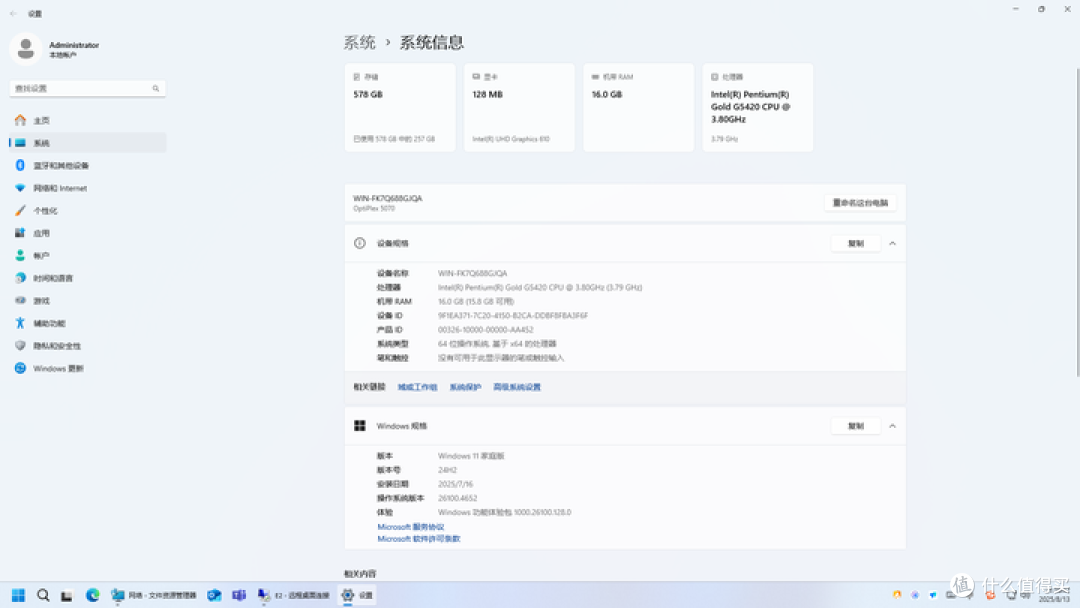Open 蓝牙和其他设备 settings
1080x608 pixels.
point(87,166)
